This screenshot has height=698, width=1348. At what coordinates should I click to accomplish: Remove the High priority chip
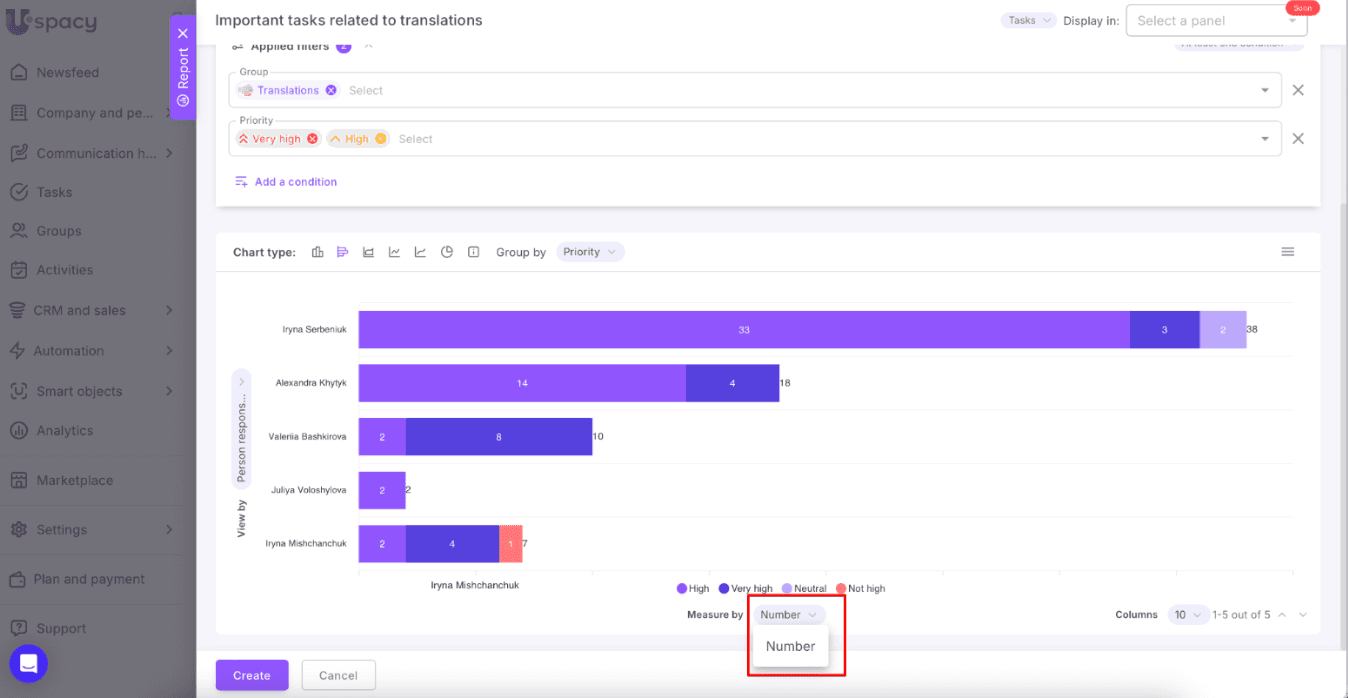[x=380, y=139]
